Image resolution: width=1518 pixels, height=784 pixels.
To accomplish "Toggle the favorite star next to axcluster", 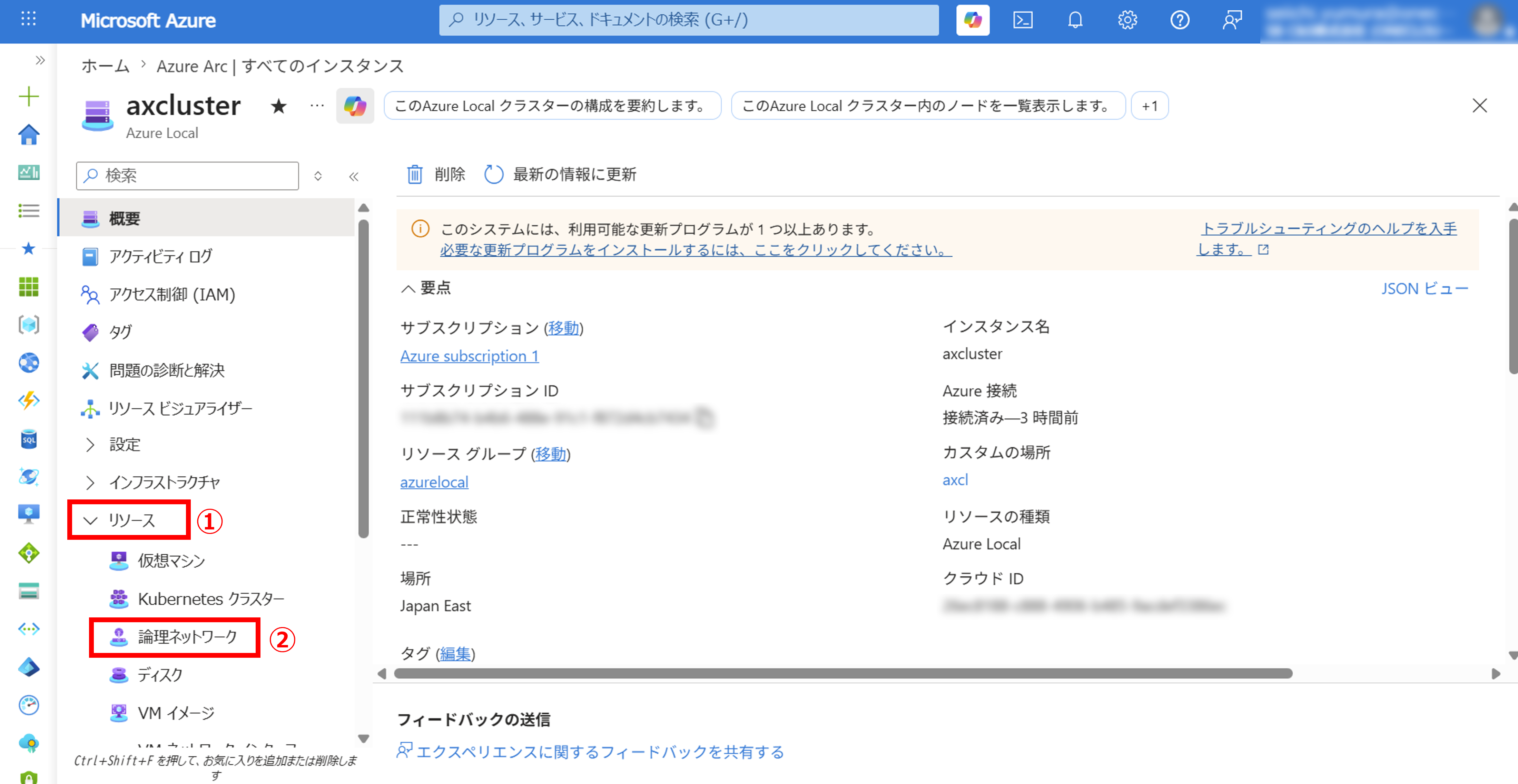I will [x=278, y=106].
